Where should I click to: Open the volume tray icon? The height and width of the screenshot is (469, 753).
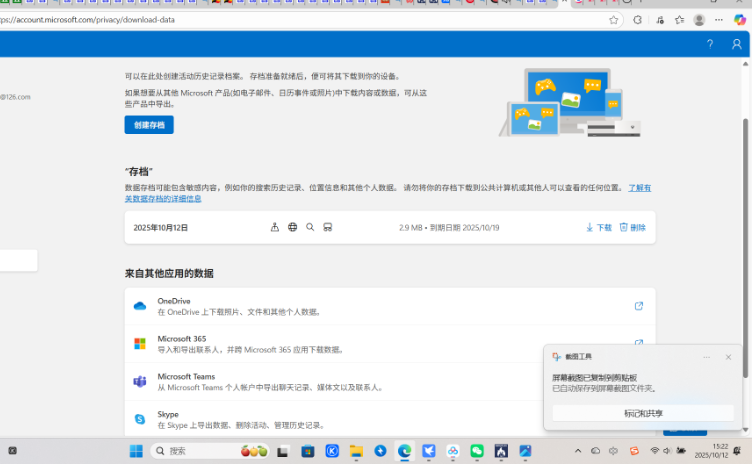click(x=667, y=451)
